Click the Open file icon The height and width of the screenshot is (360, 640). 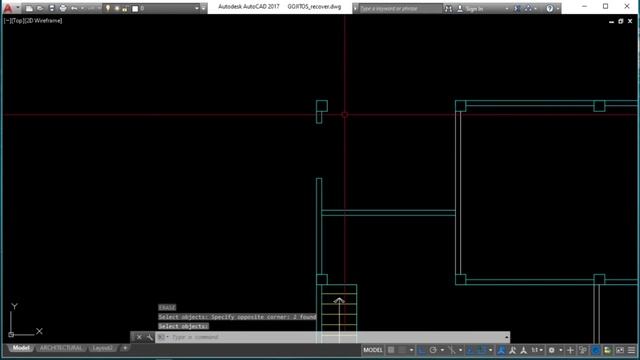coord(40,8)
